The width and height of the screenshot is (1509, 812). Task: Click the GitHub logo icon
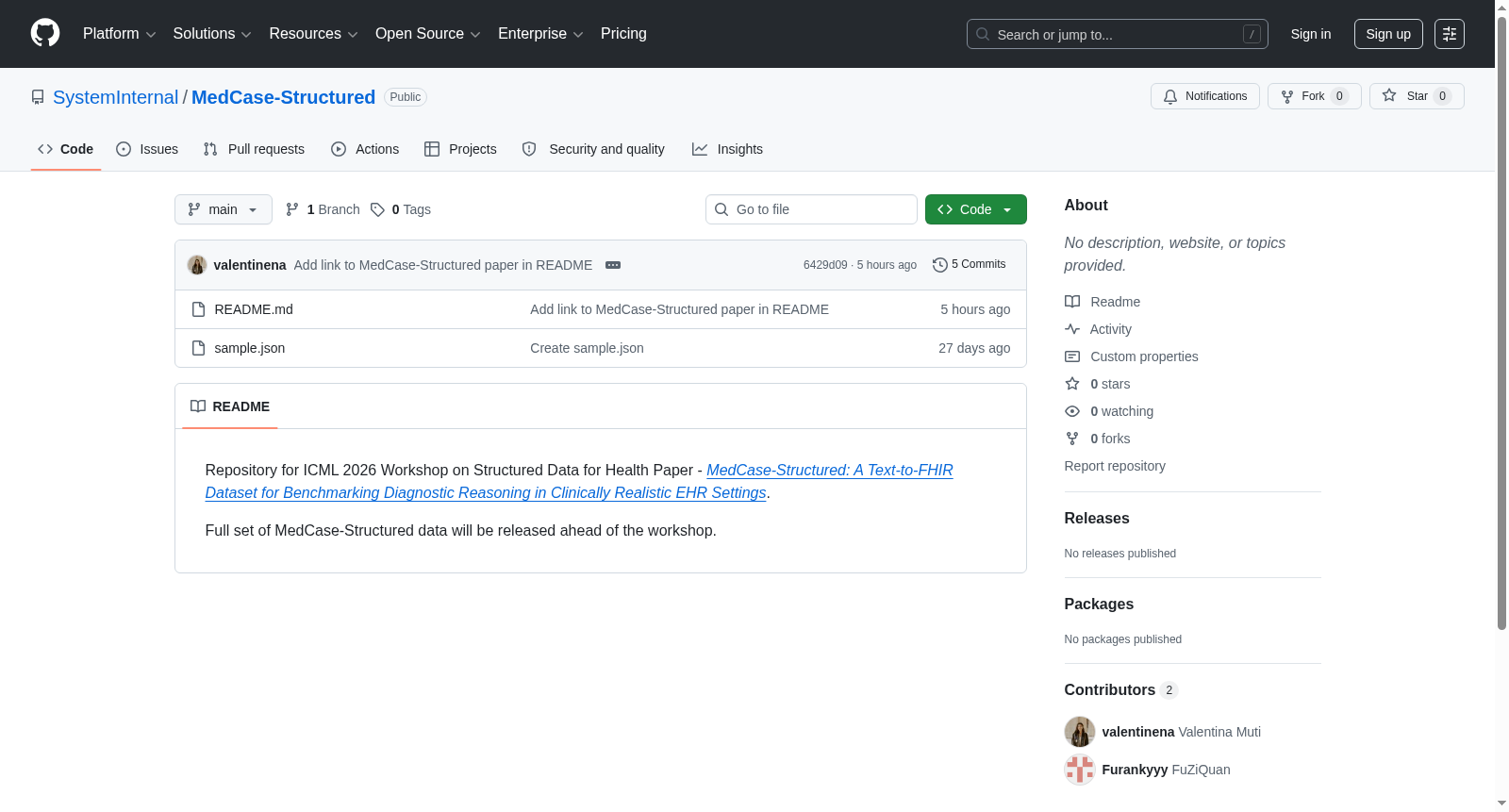(45, 33)
